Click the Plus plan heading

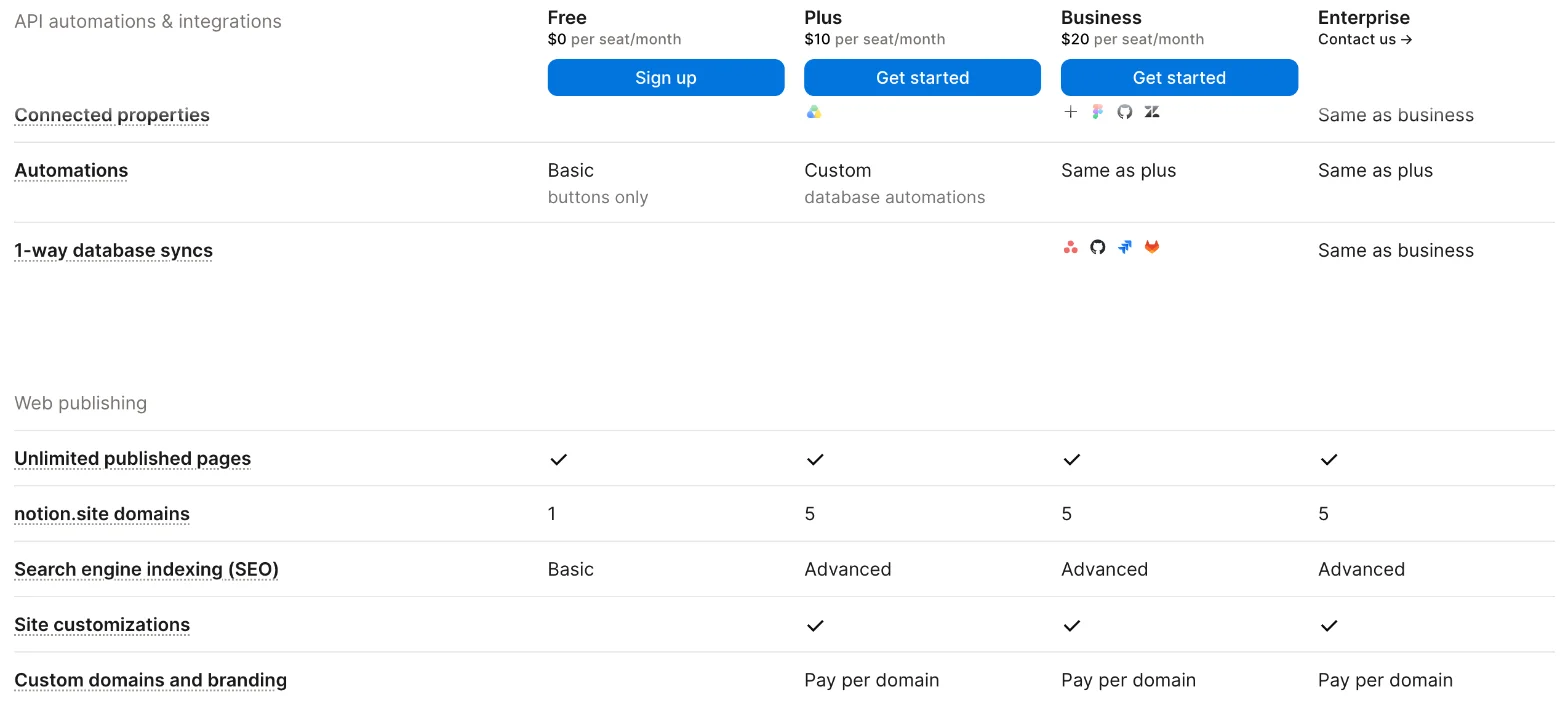point(823,18)
